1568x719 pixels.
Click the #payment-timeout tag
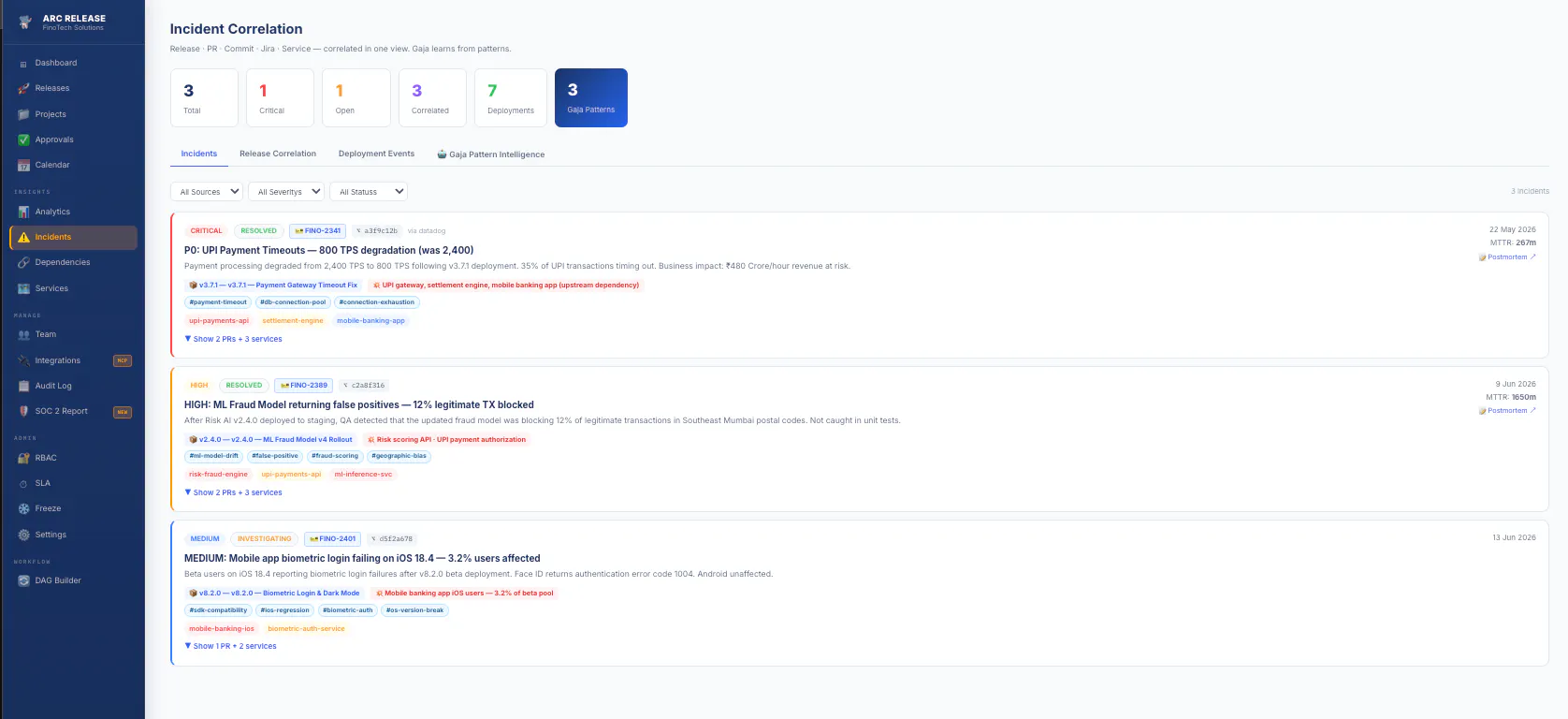pyautogui.click(x=218, y=302)
